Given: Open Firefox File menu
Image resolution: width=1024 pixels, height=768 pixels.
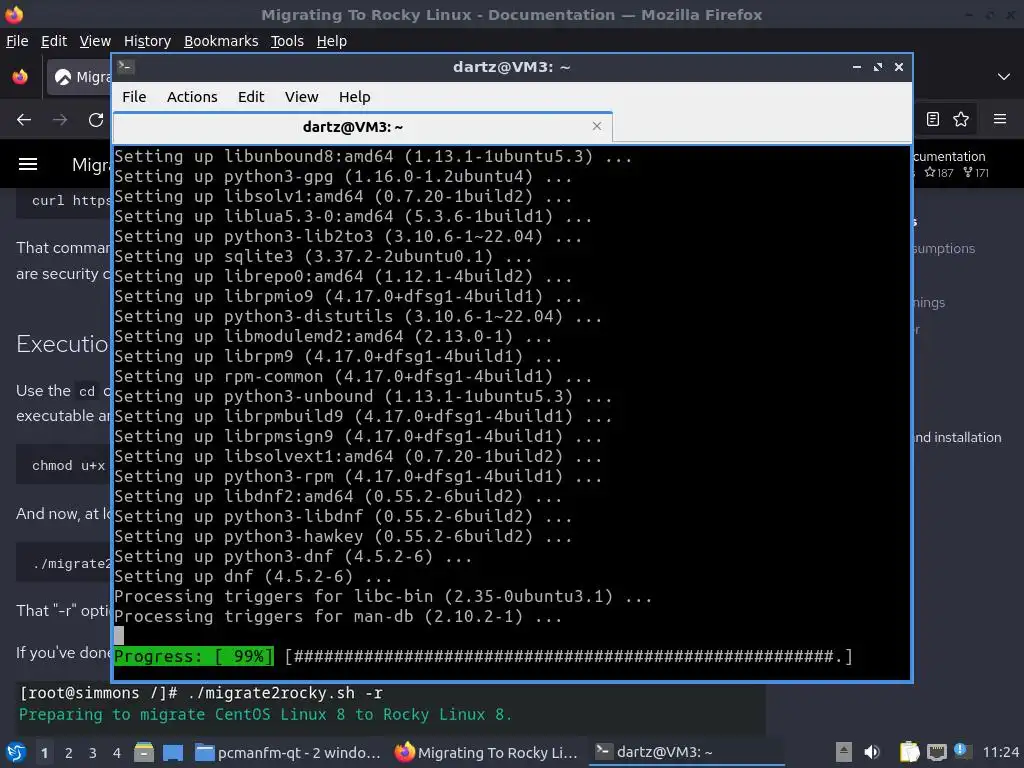Looking at the screenshot, I should click(x=17, y=41).
